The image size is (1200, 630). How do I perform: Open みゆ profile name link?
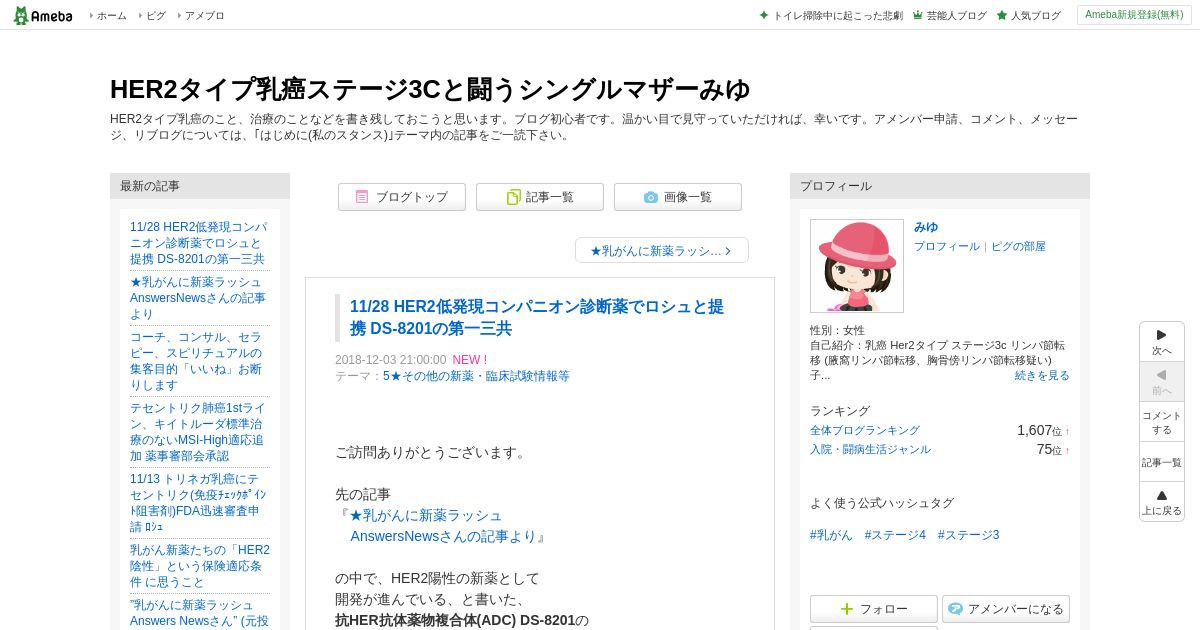(x=926, y=227)
